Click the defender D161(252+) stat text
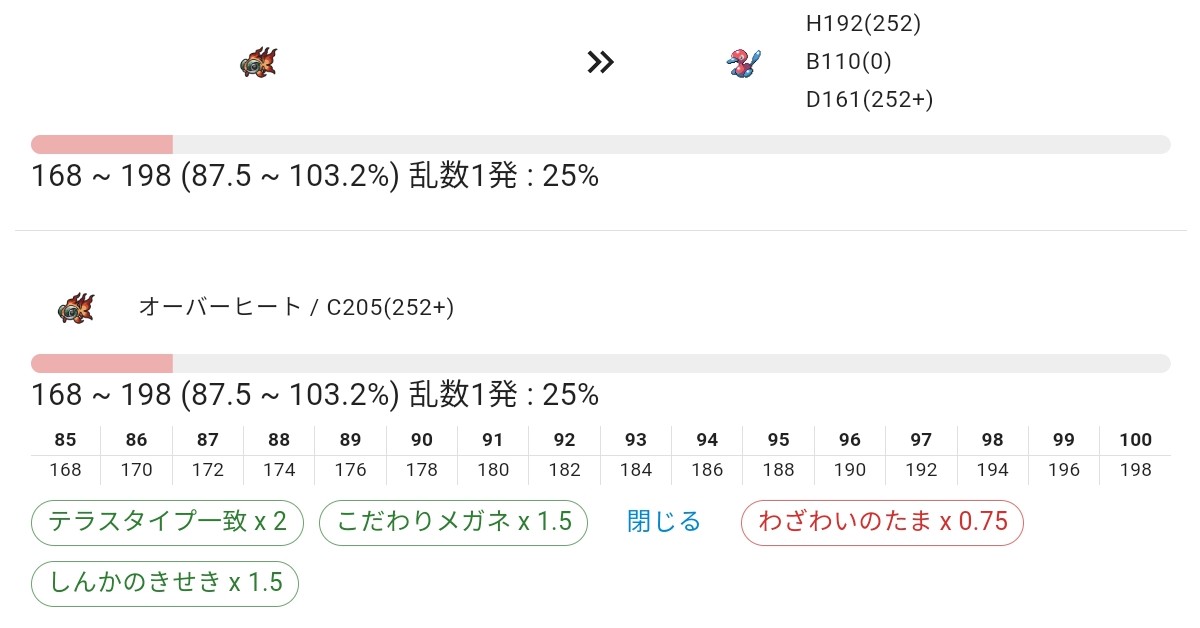Image resolution: width=1200 pixels, height=628 pixels. 869,100
